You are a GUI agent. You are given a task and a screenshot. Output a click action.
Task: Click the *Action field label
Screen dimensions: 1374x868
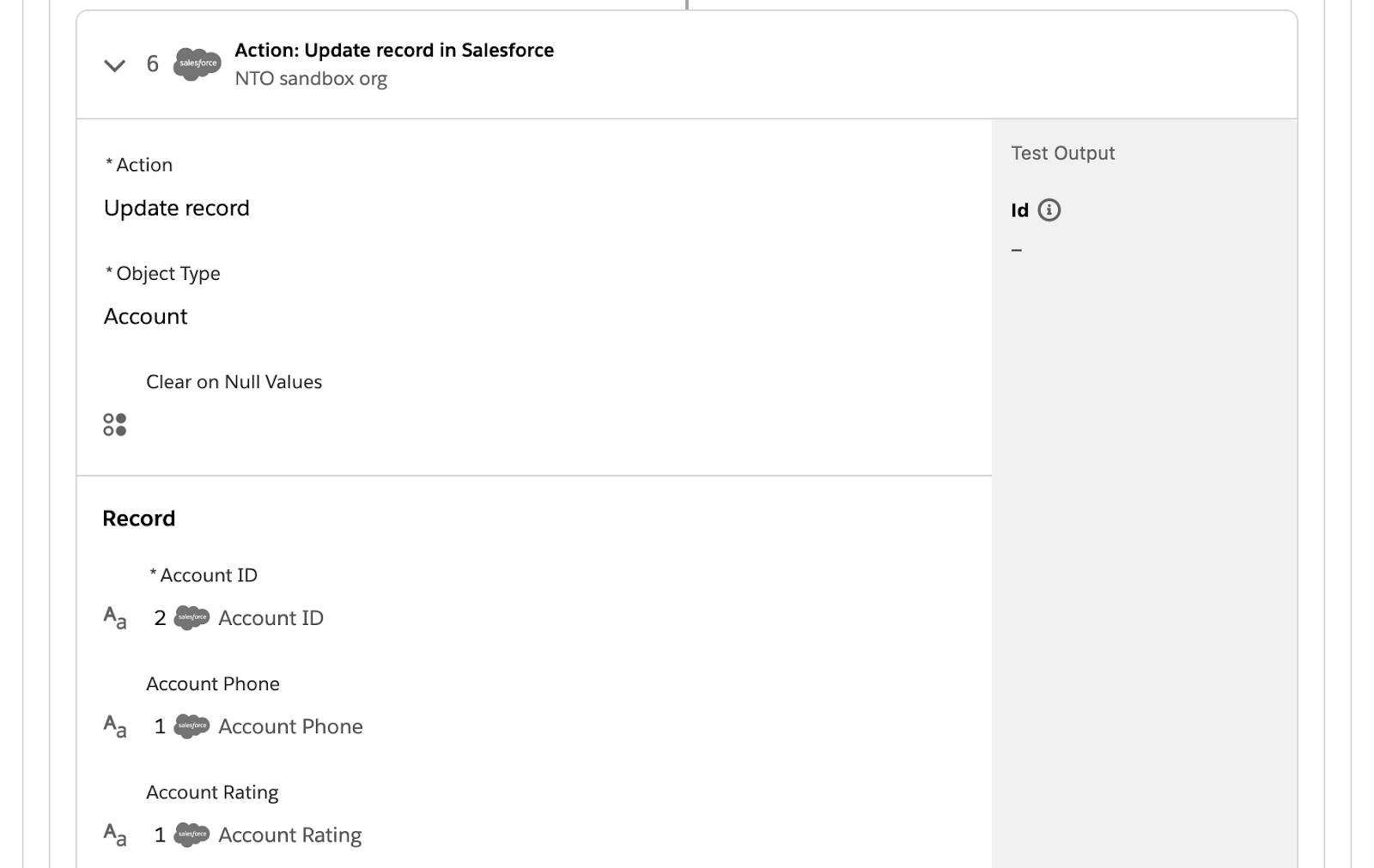click(138, 165)
